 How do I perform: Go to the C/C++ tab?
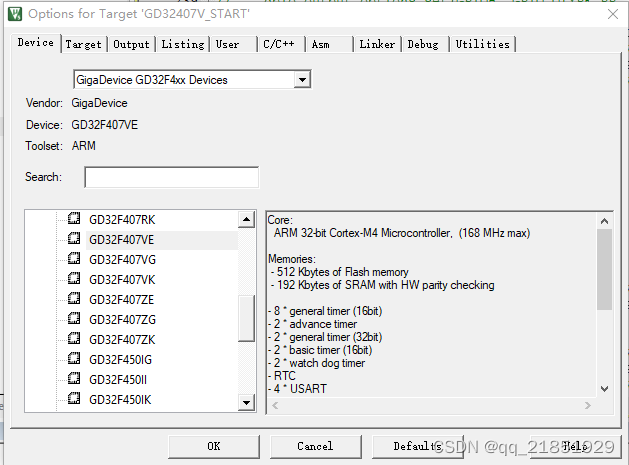279,44
